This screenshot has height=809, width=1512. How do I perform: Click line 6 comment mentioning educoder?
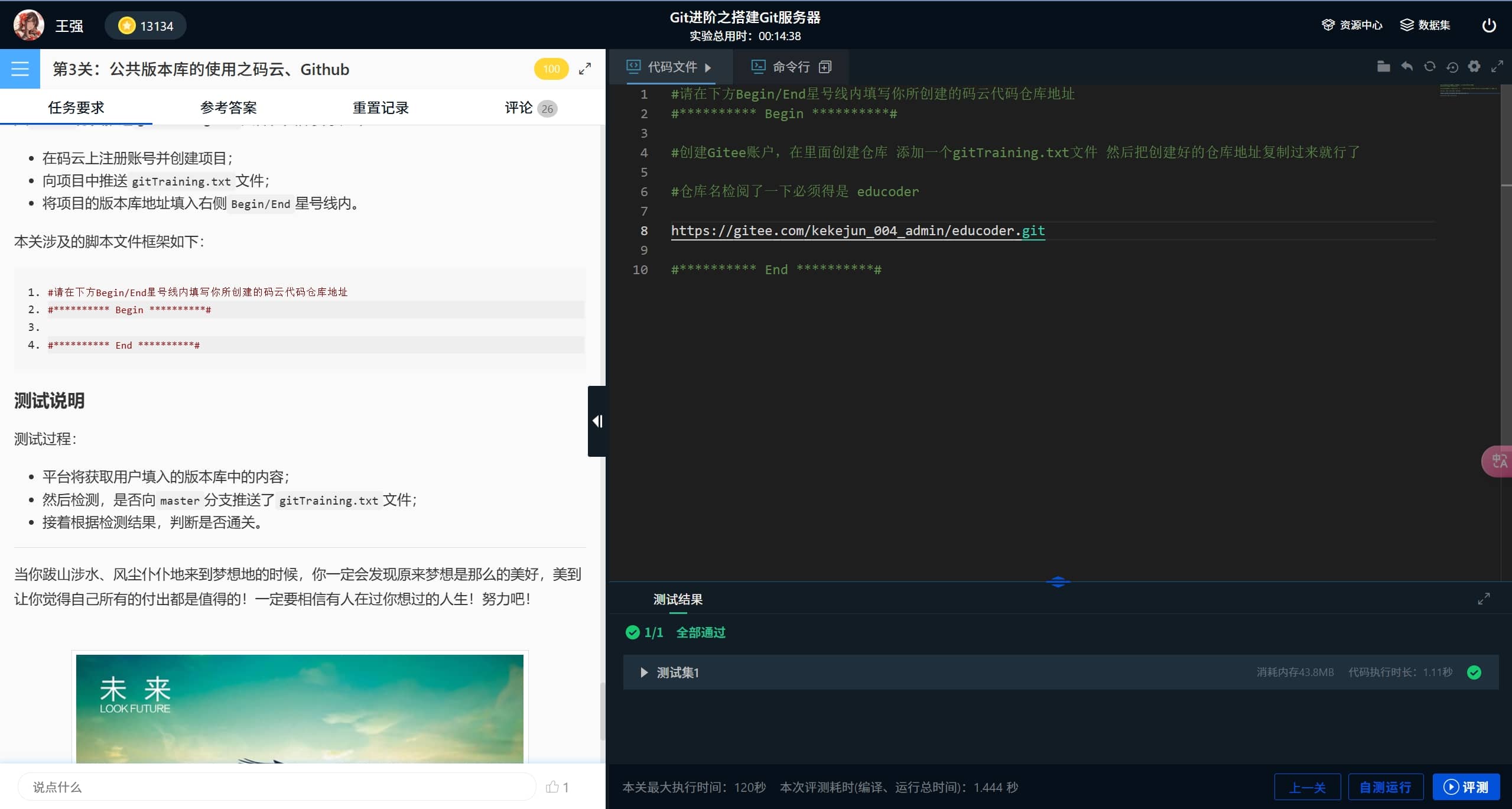795,191
